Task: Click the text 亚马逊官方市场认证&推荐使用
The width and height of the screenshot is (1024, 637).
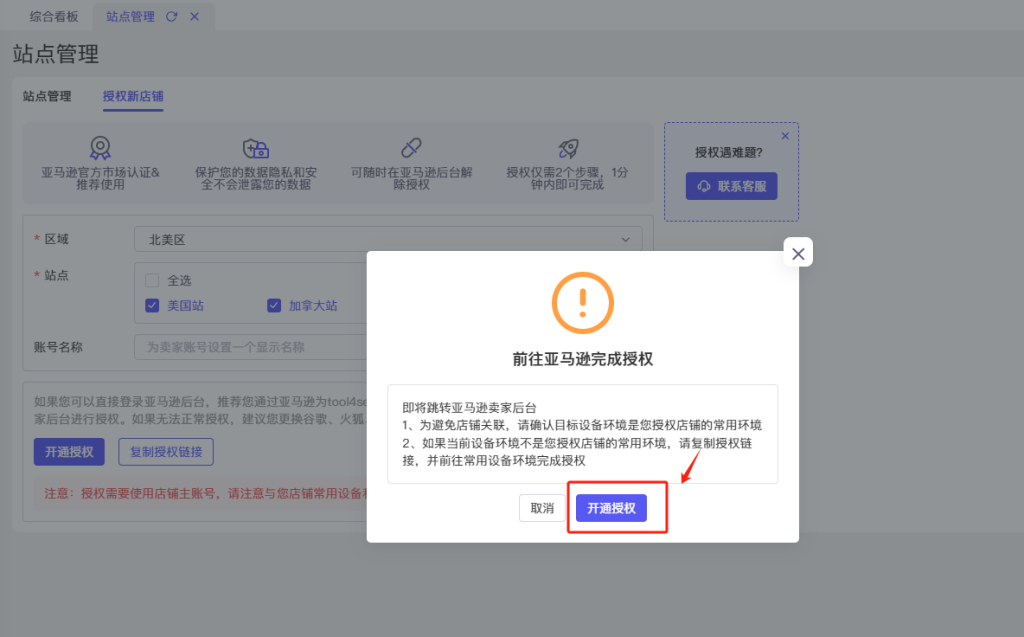Action: tap(100, 178)
